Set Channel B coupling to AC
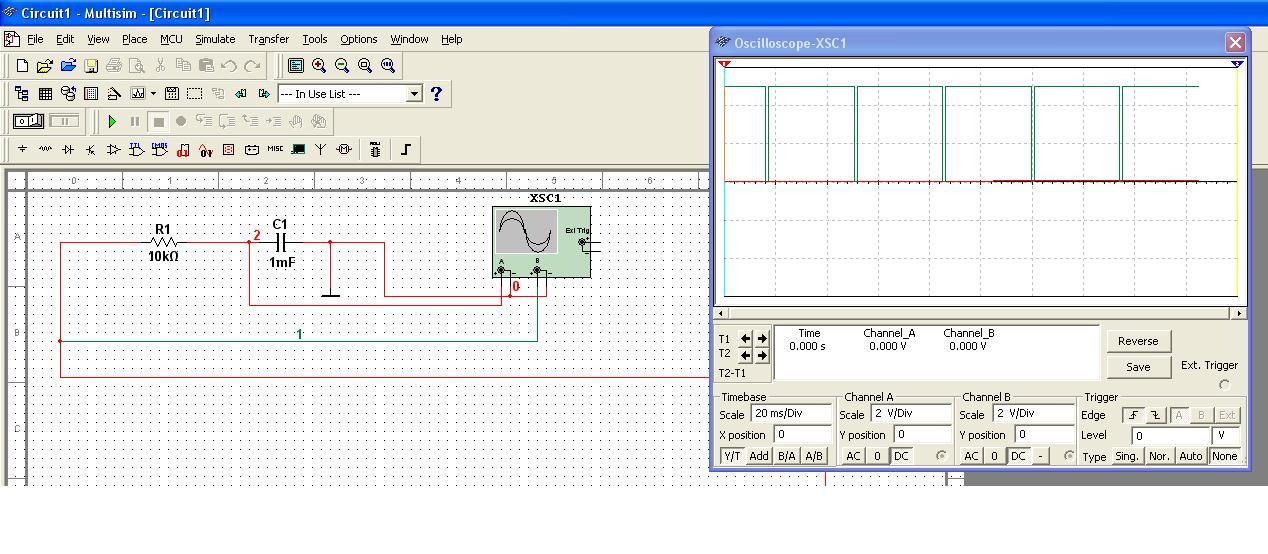 pyautogui.click(x=971, y=456)
